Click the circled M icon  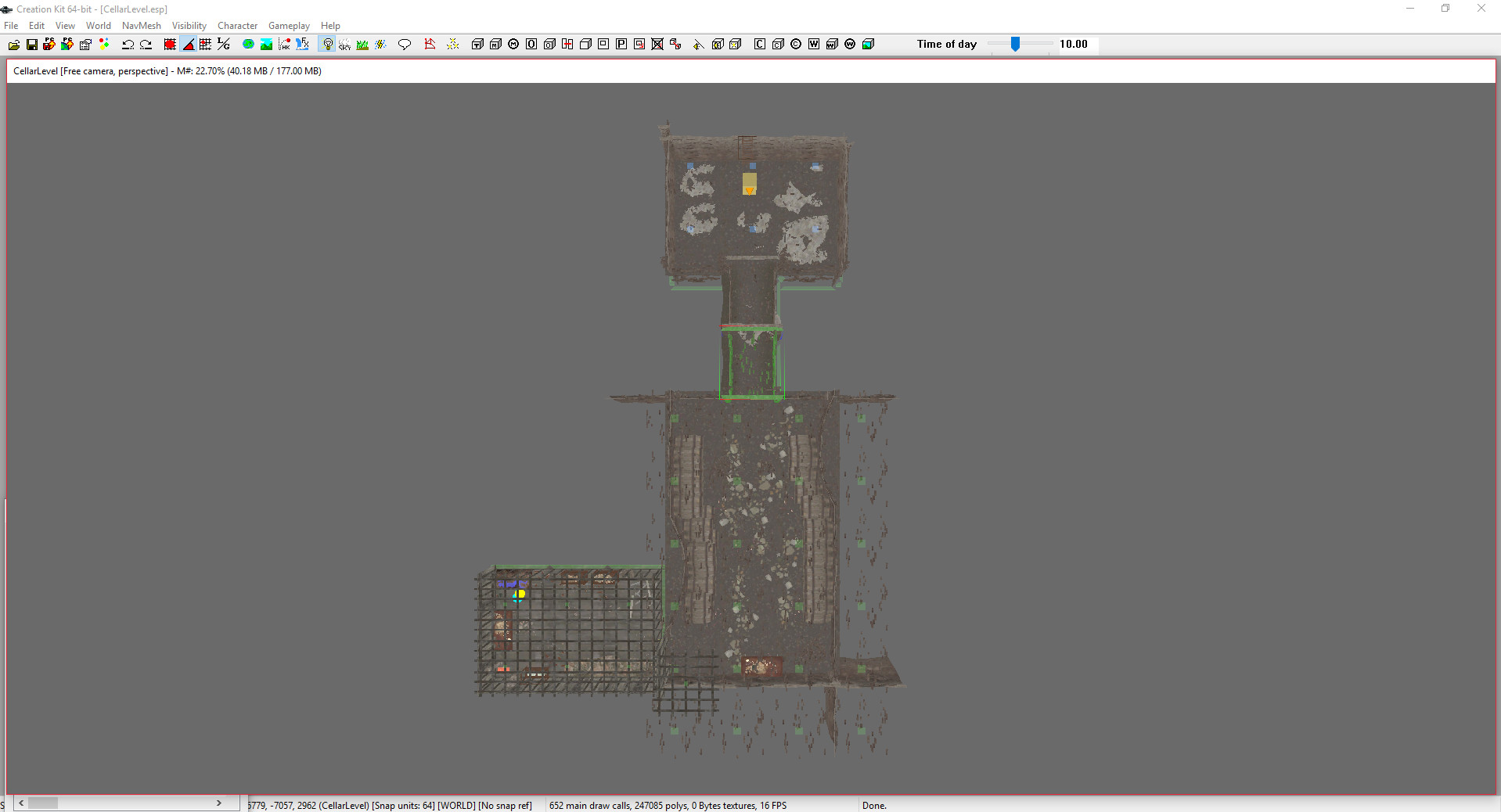(x=513, y=45)
